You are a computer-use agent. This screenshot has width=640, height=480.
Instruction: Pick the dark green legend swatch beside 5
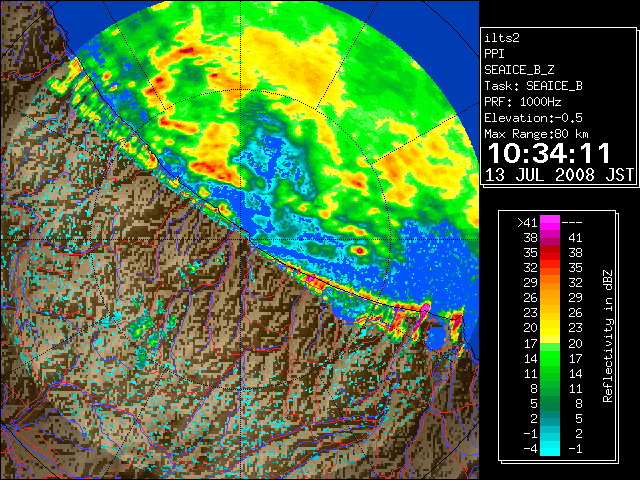[550, 403]
